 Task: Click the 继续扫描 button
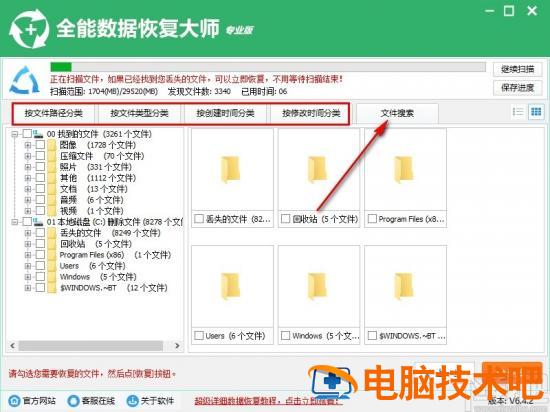pos(517,69)
